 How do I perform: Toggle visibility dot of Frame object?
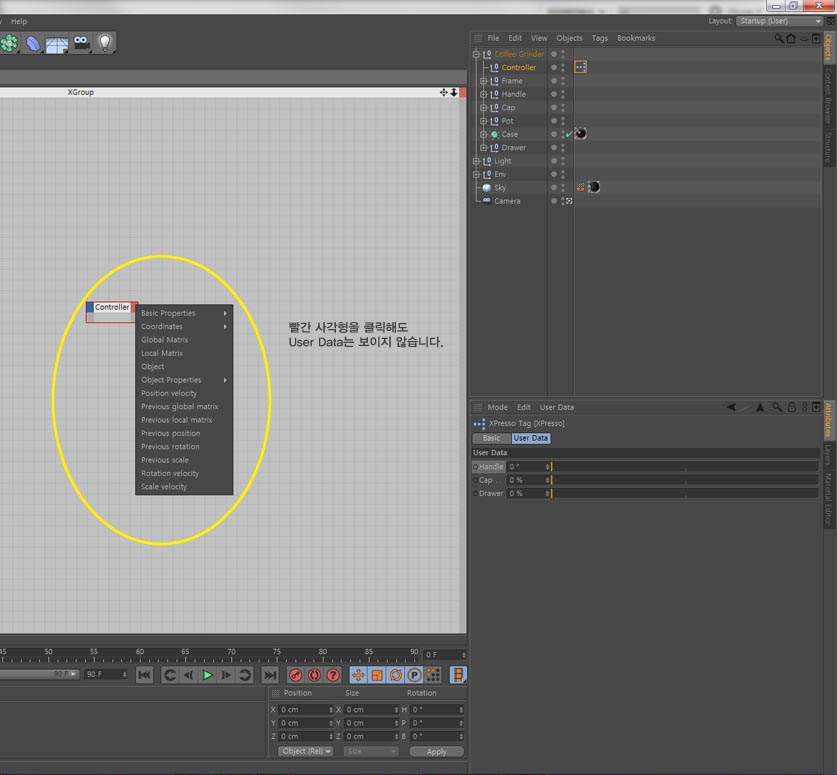tap(554, 81)
